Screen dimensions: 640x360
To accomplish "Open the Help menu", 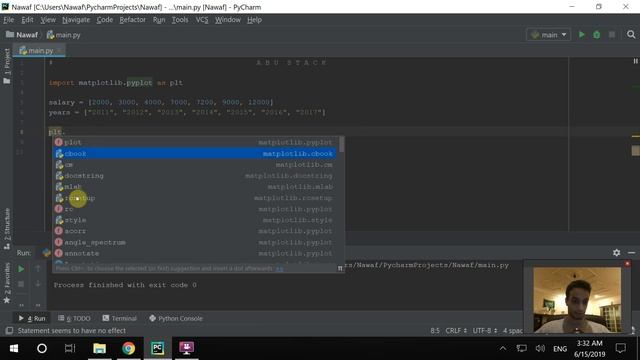I will coord(254,20).
